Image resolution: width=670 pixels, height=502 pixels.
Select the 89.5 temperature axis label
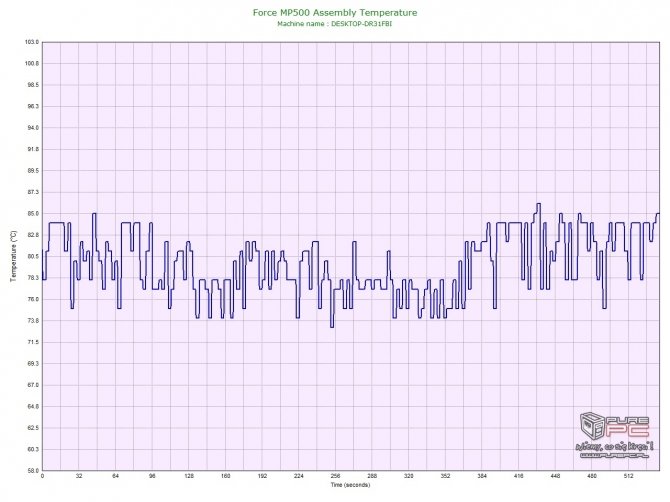coord(32,171)
